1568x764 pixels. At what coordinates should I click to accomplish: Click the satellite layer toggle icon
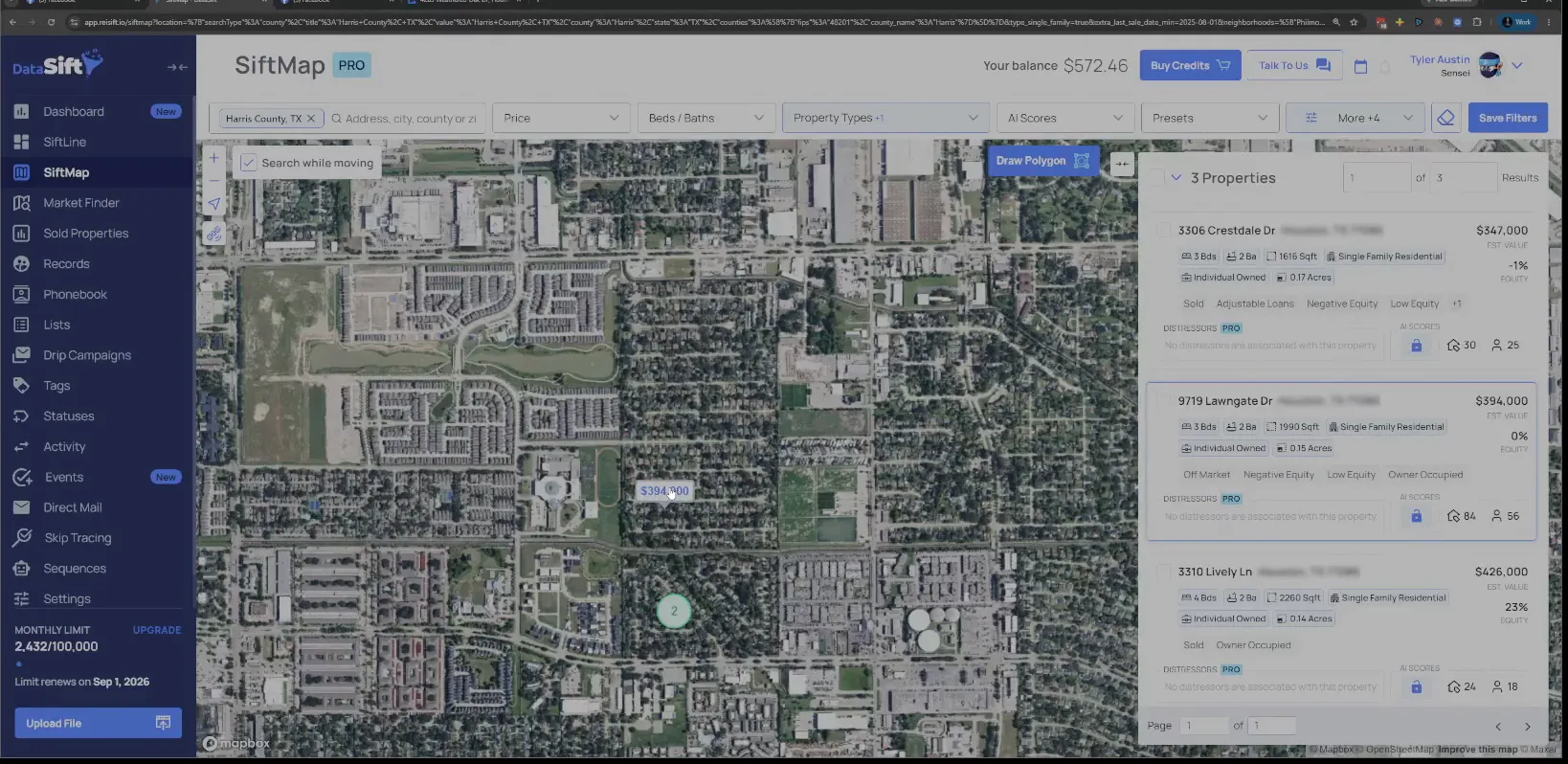[214, 234]
